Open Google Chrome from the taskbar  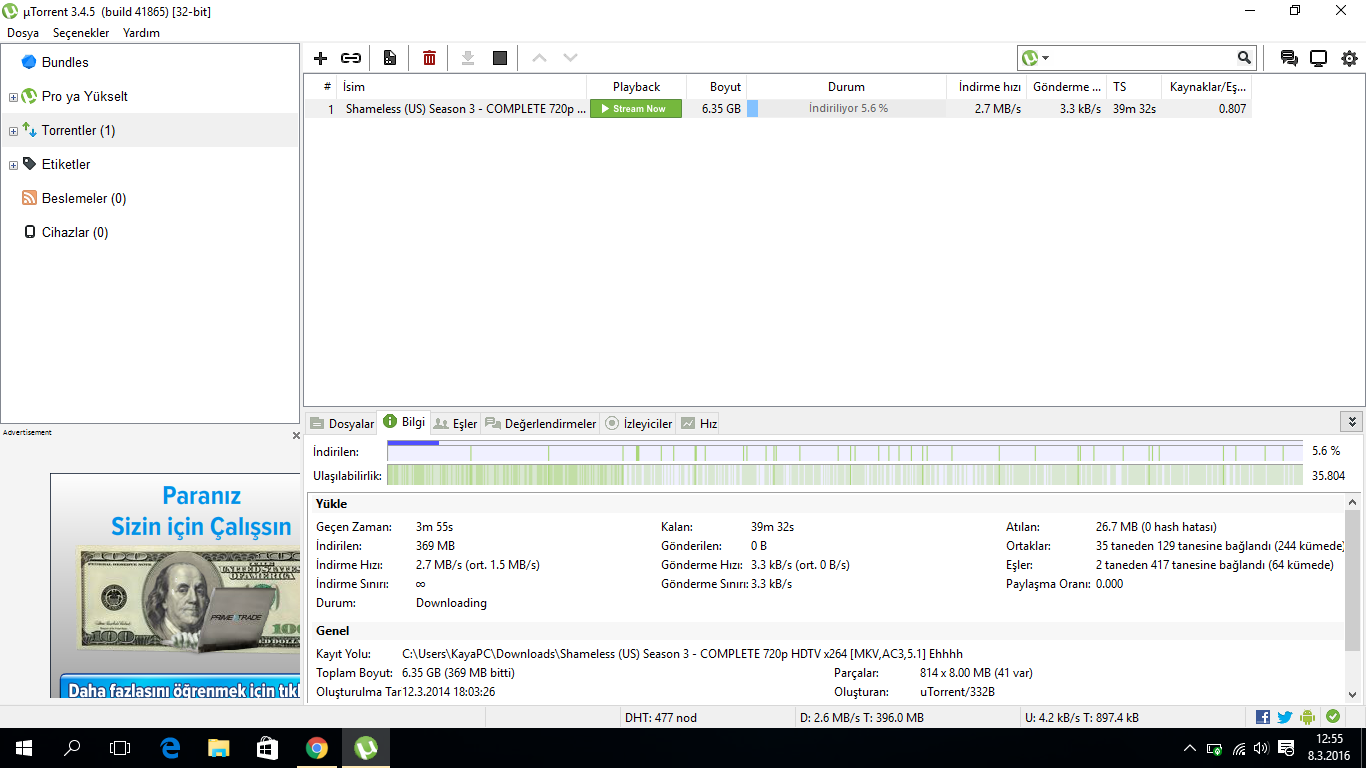coord(317,747)
